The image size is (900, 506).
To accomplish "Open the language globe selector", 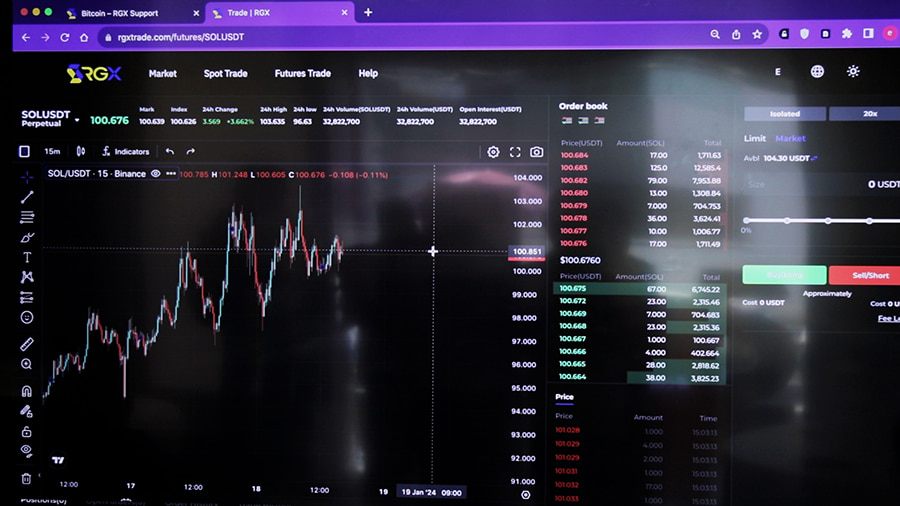I will point(817,72).
